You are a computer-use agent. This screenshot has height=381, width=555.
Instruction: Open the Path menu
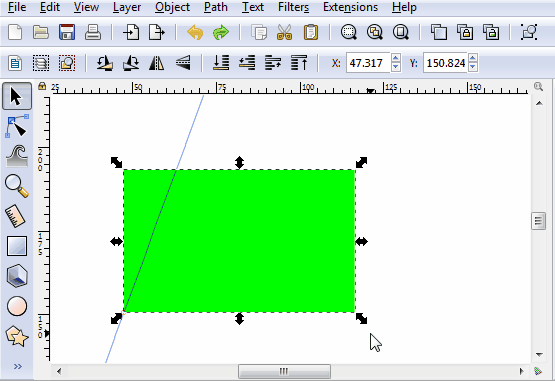(x=216, y=7)
